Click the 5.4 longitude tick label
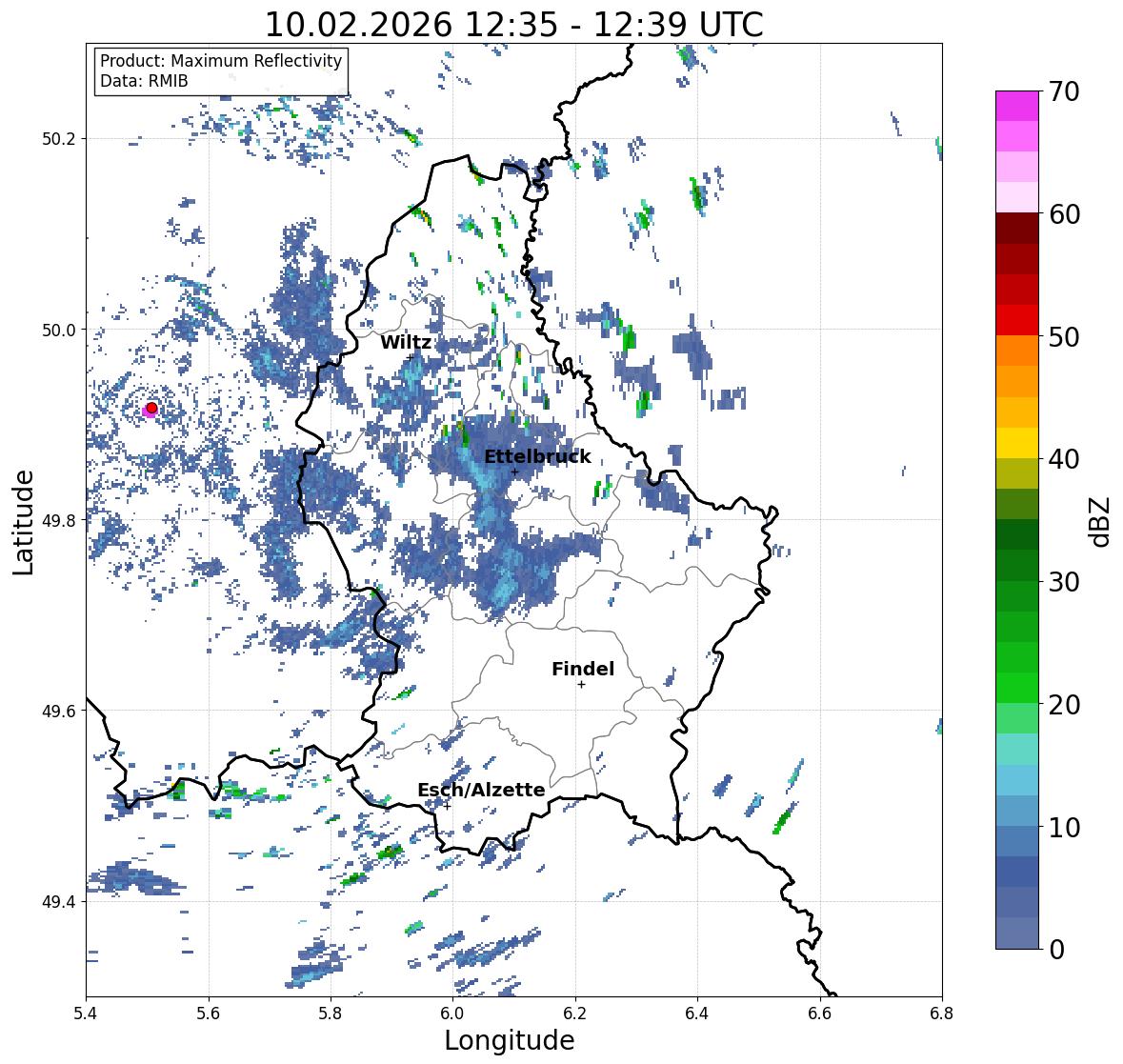Screen dimensions: 1123x1064 (86, 1014)
